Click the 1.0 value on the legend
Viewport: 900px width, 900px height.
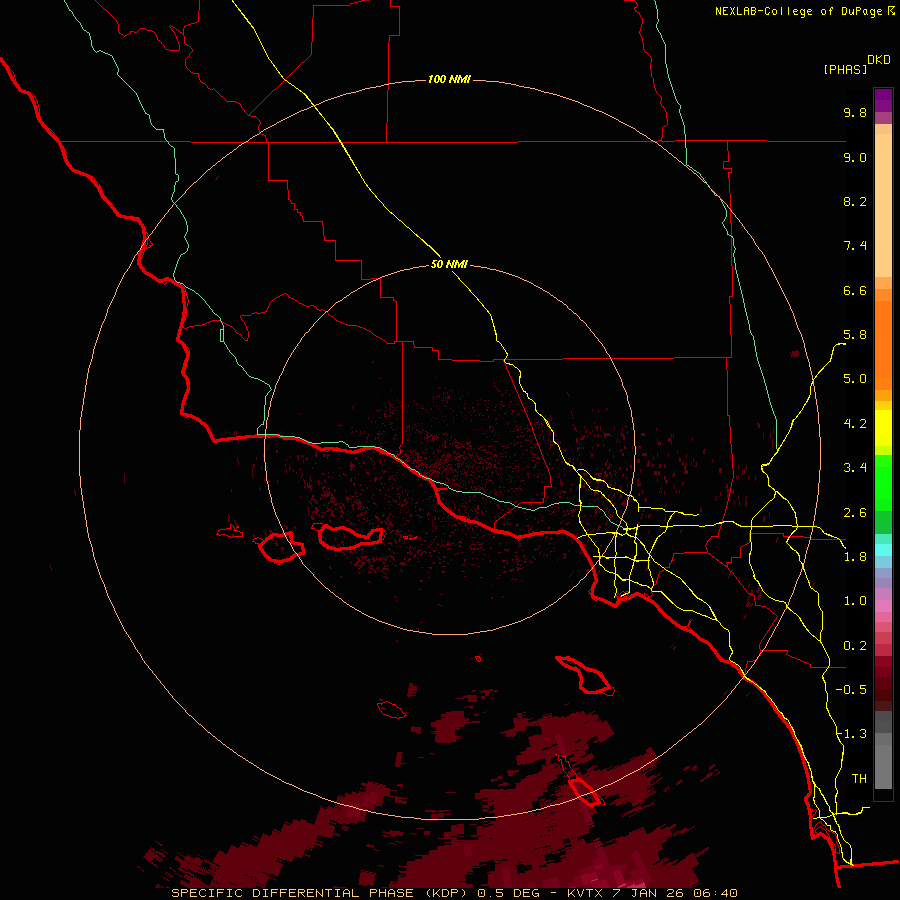point(855,601)
